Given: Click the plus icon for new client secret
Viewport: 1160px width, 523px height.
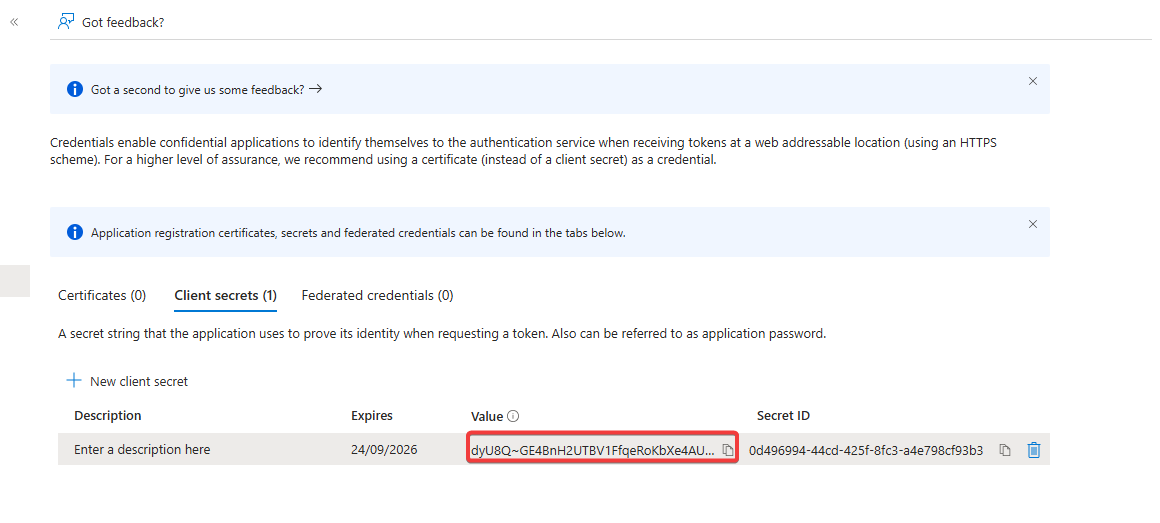Looking at the screenshot, I should pos(73,381).
